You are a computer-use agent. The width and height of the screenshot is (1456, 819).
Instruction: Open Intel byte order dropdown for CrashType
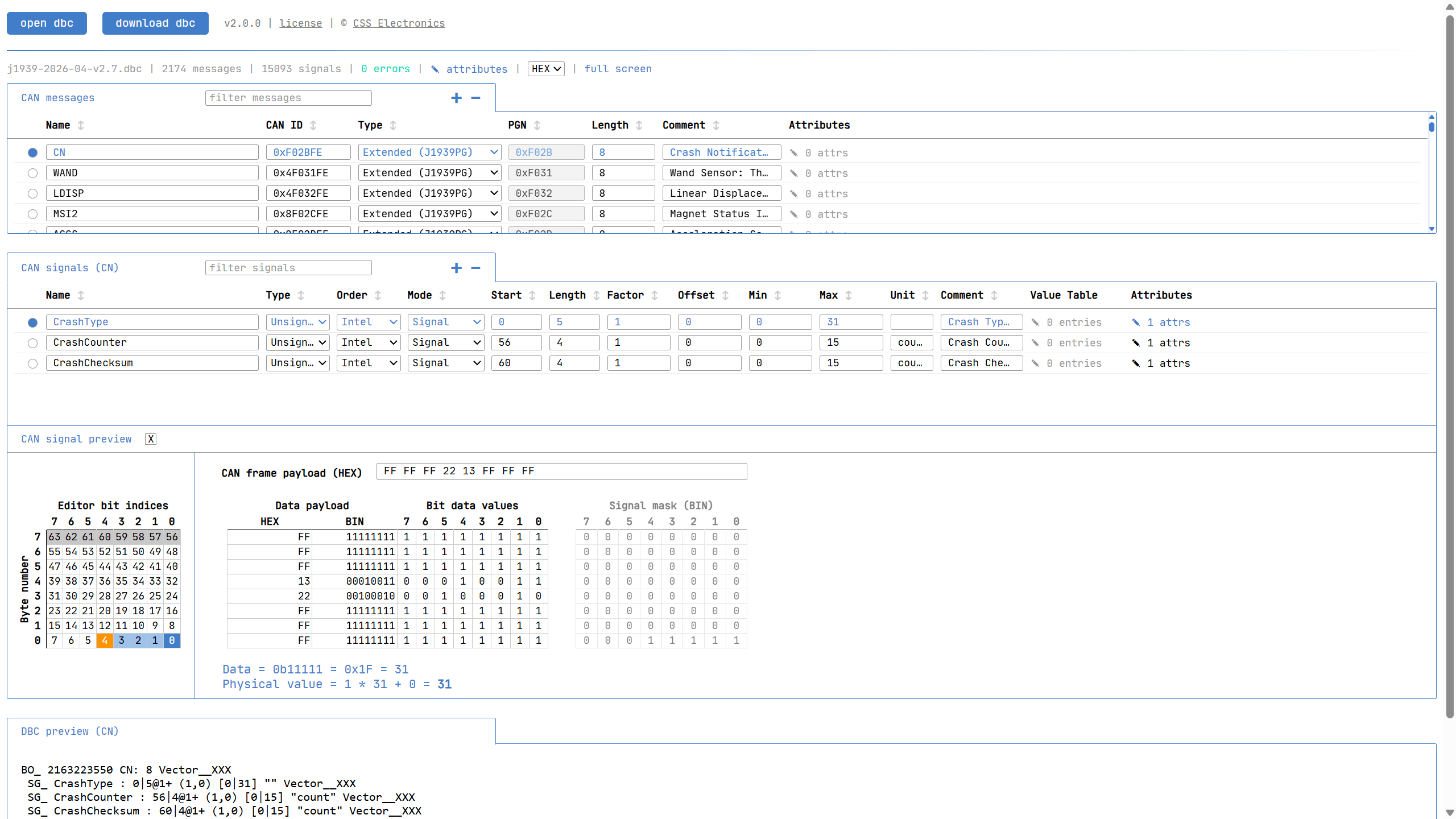click(x=369, y=322)
